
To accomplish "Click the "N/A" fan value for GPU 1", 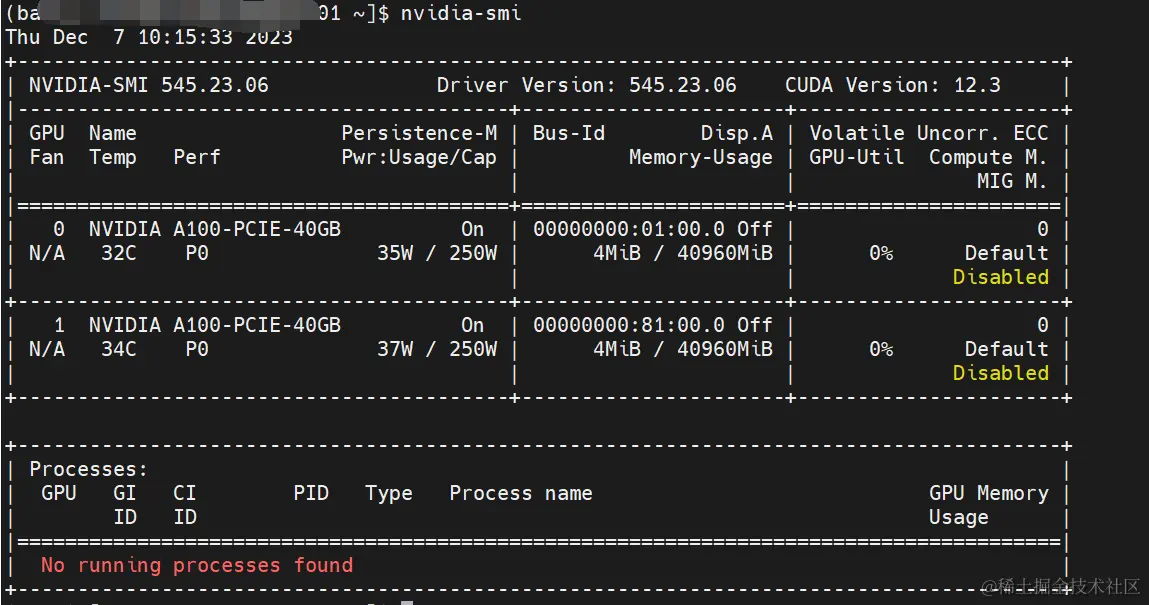I will coord(46,349).
